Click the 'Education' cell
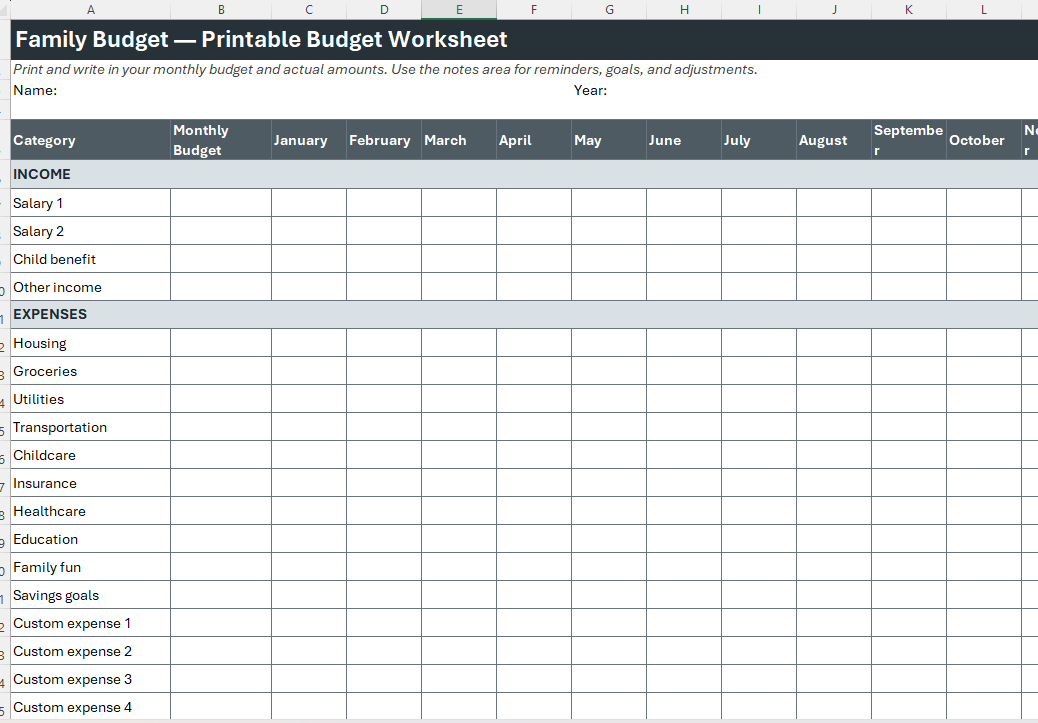1038x723 pixels. [91, 539]
